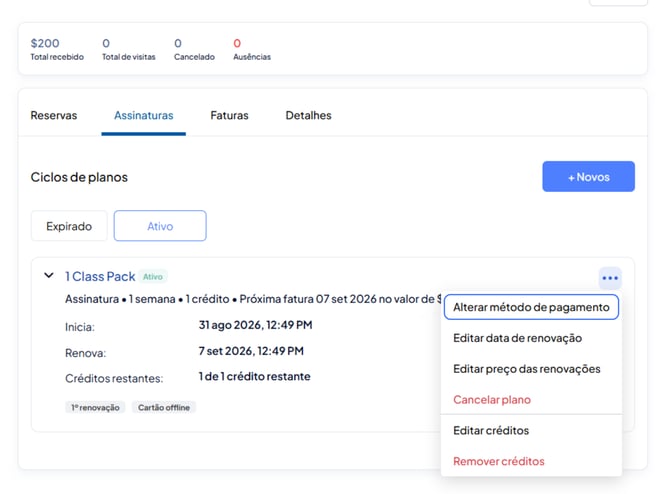Click the renewal date 7 set 2026, 12:49 PM

point(251,351)
